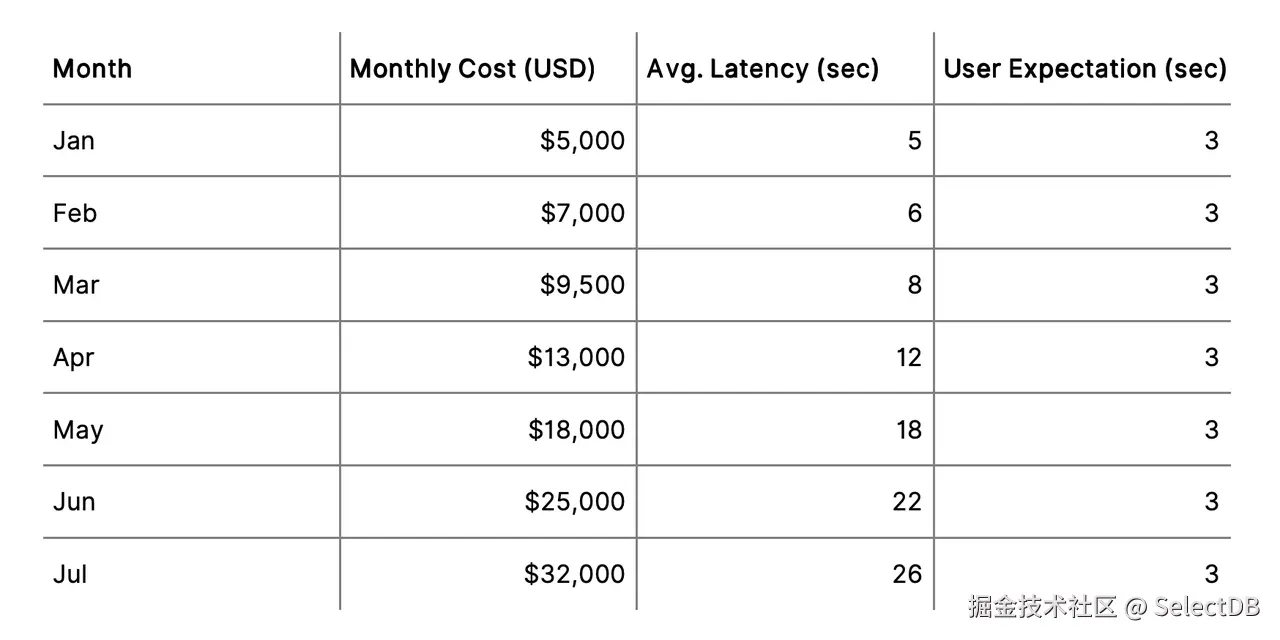Click the Jul month cell
Image resolution: width=1280 pixels, height=640 pixels.
pyautogui.click(x=70, y=574)
